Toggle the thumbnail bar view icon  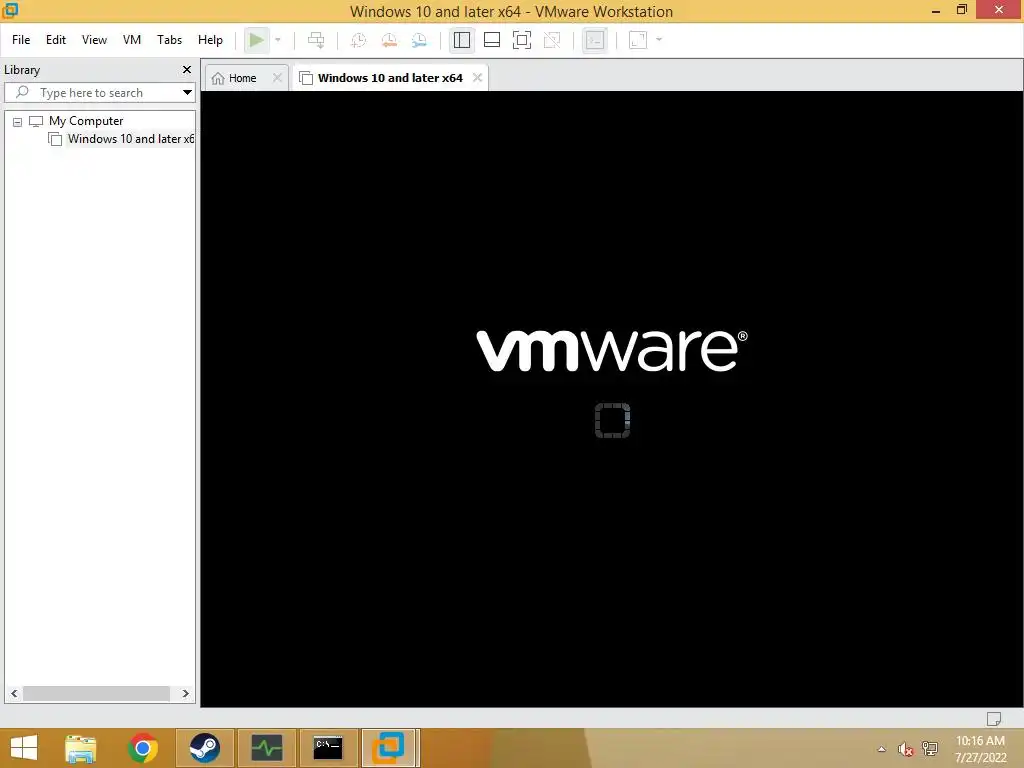[x=492, y=40]
